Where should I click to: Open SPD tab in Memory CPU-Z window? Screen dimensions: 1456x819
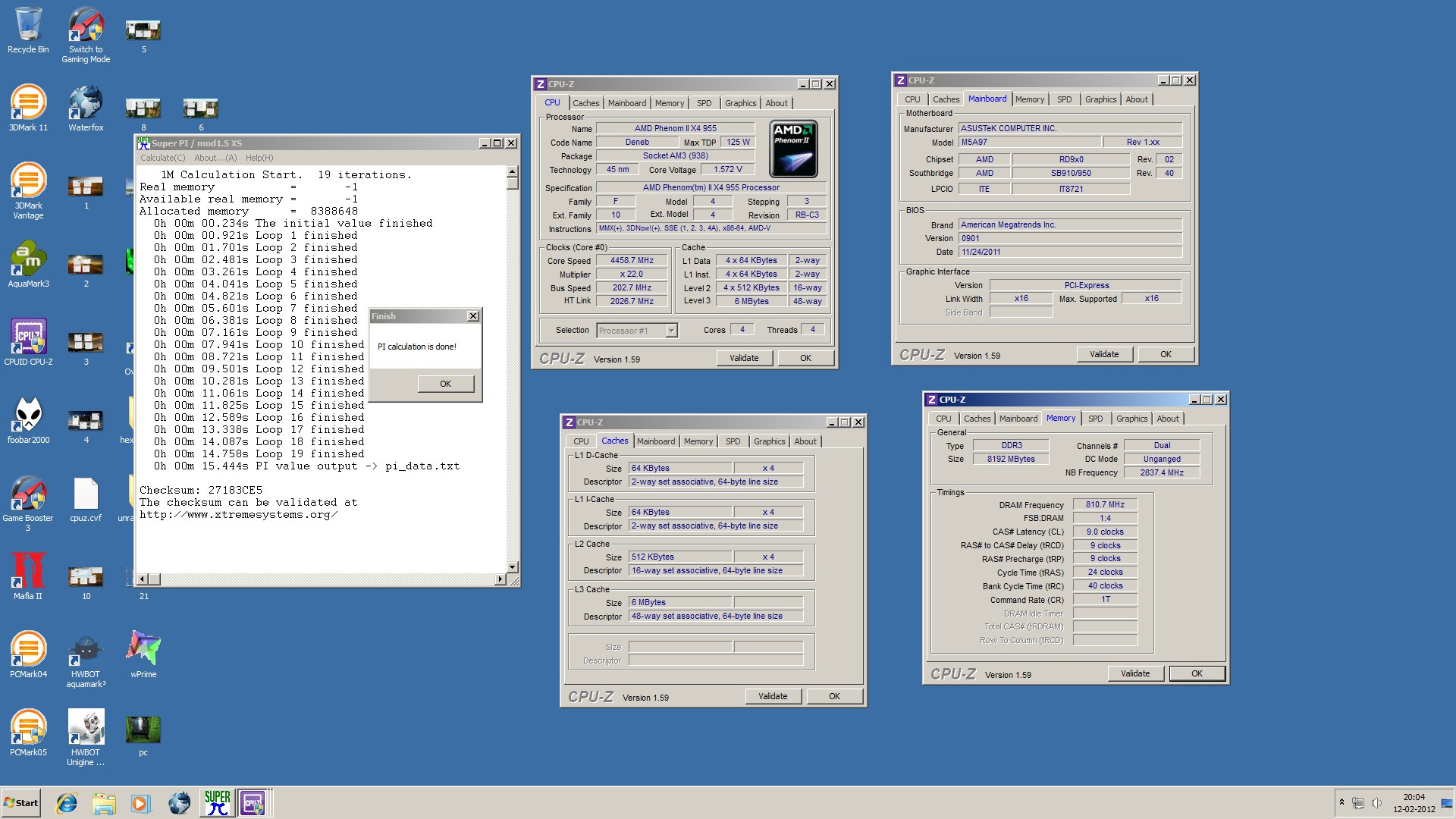click(x=1096, y=419)
